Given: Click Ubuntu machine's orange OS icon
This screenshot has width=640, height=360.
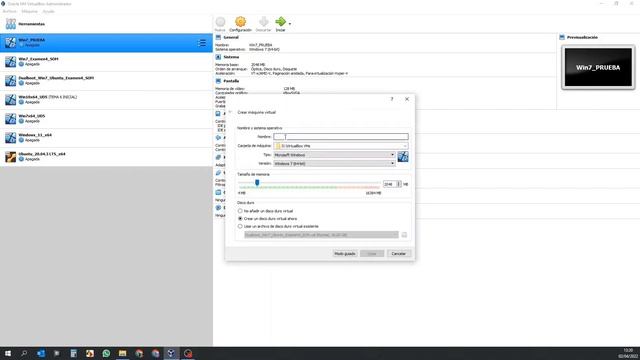Looking at the screenshot, I should pos(10,157).
